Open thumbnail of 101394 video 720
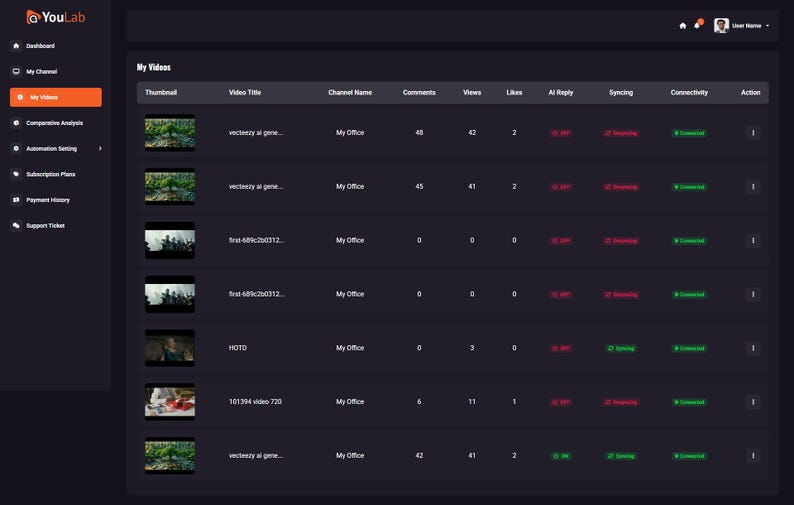The image size is (794, 505). 170,402
